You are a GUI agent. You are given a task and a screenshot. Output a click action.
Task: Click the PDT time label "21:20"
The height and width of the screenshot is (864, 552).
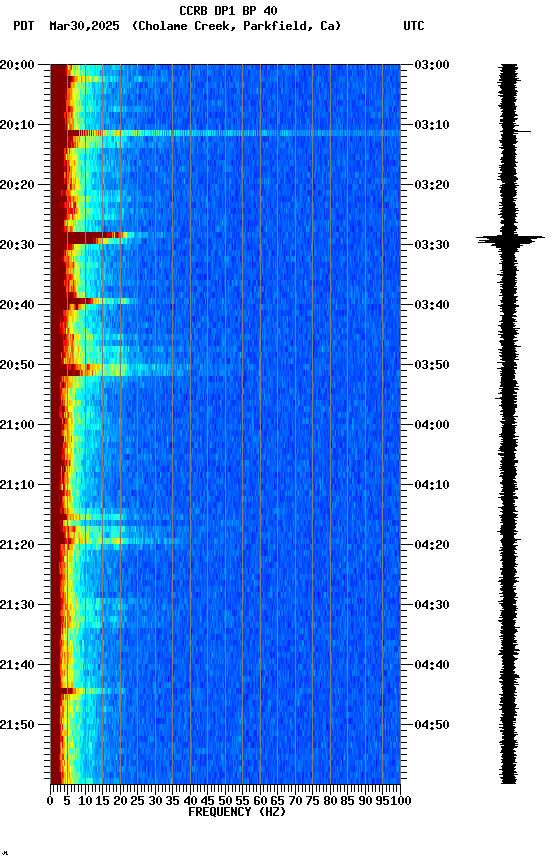point(17,545)
